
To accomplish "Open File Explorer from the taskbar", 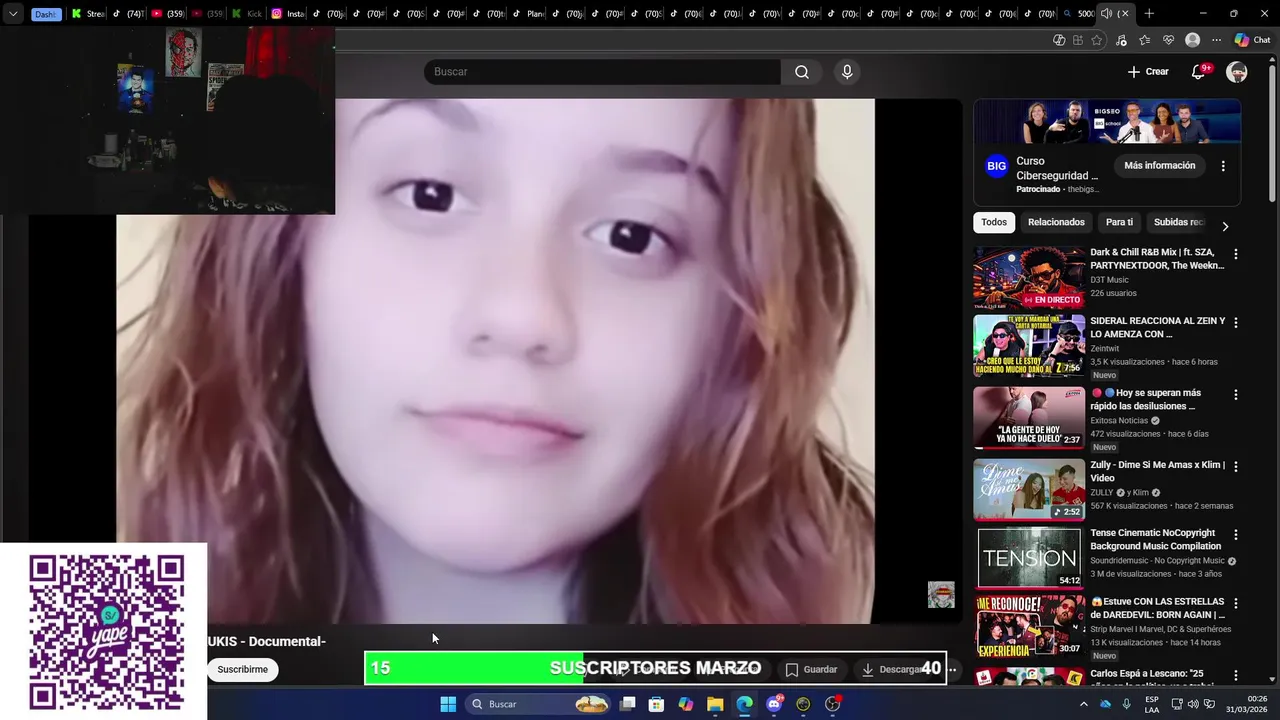I will pyautogui.click(x=715, y=704).
